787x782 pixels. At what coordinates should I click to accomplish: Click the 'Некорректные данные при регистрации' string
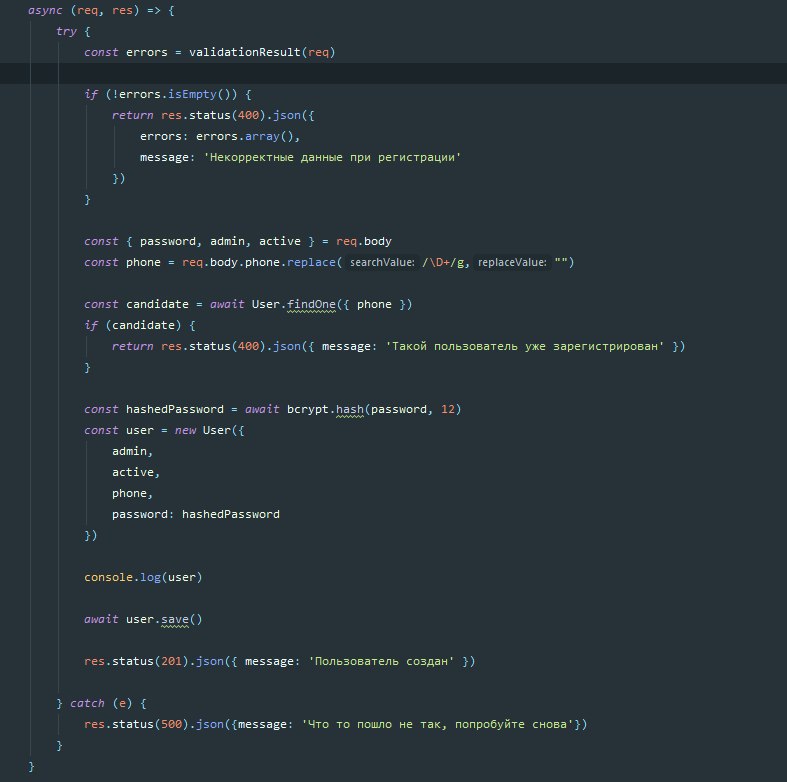tap(332, 158)
